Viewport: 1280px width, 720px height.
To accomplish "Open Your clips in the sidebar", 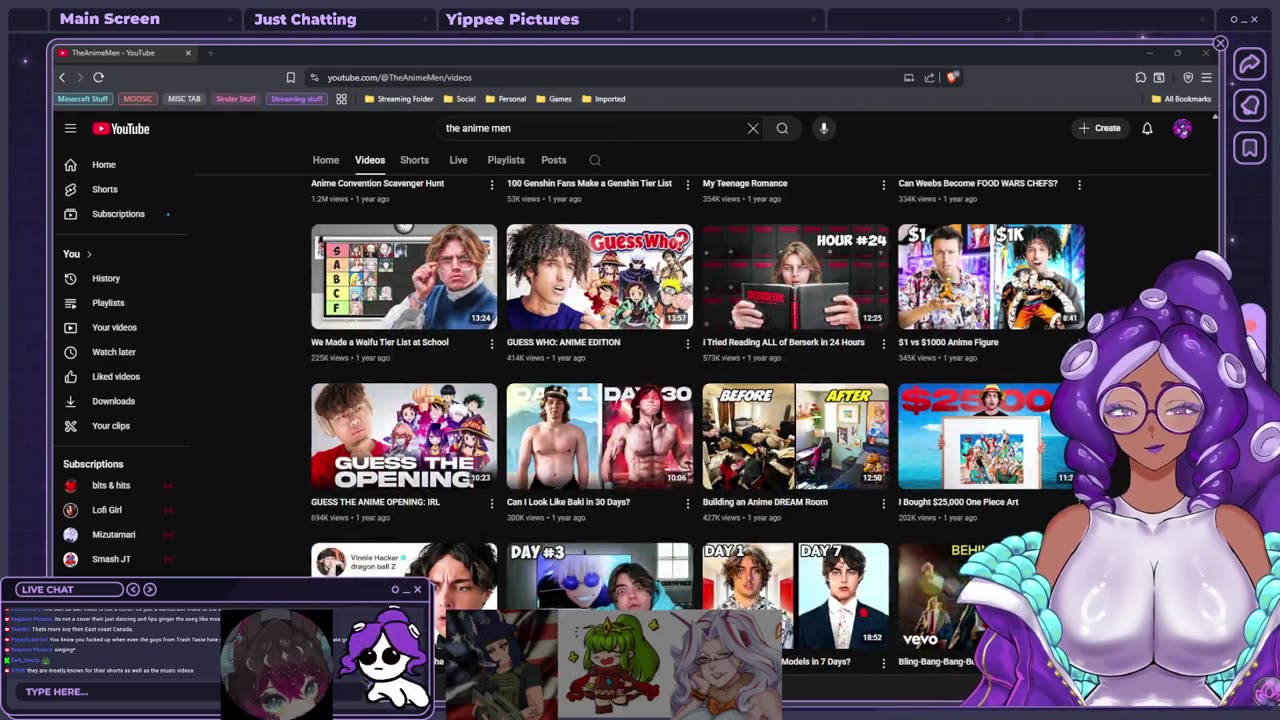I will 110,426.
